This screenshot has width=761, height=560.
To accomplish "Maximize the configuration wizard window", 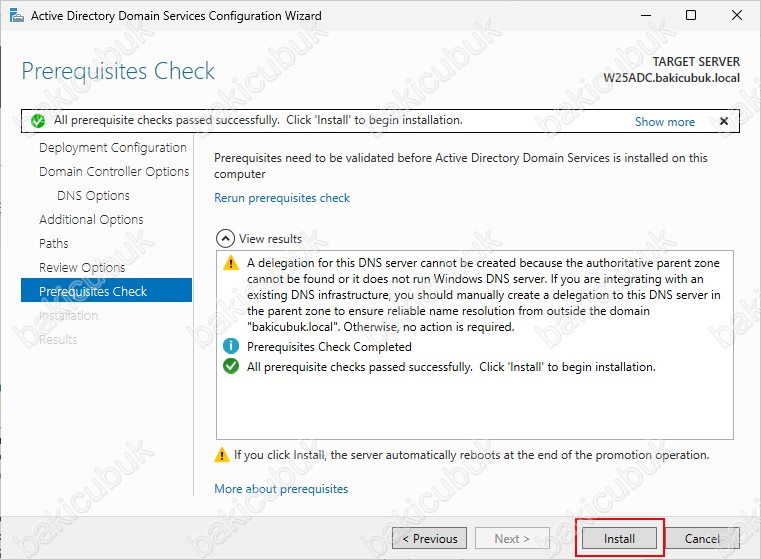I will [x=691, y=16].
